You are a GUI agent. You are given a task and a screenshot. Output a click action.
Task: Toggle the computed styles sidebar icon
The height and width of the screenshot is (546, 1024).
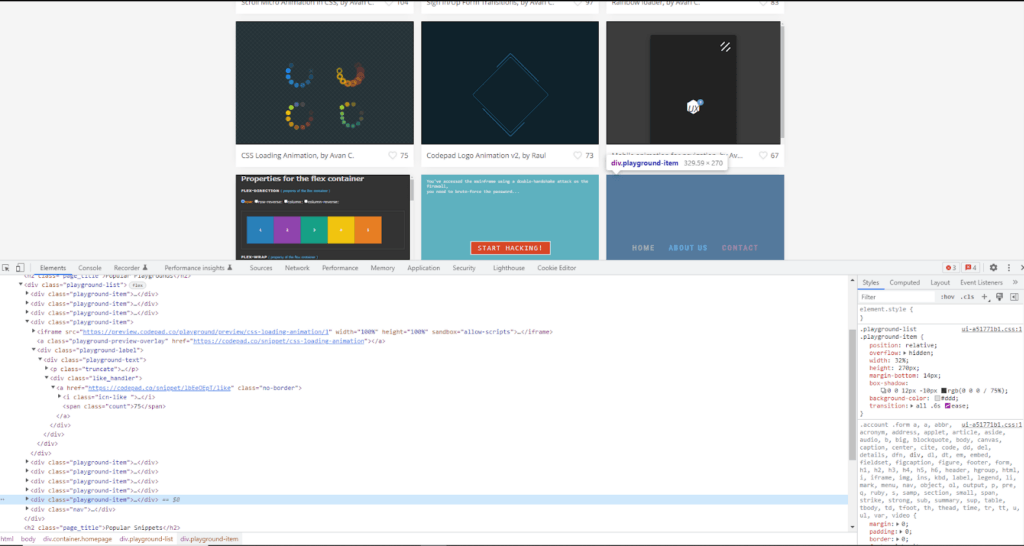pyautogui.click(x=1014, y=297)
